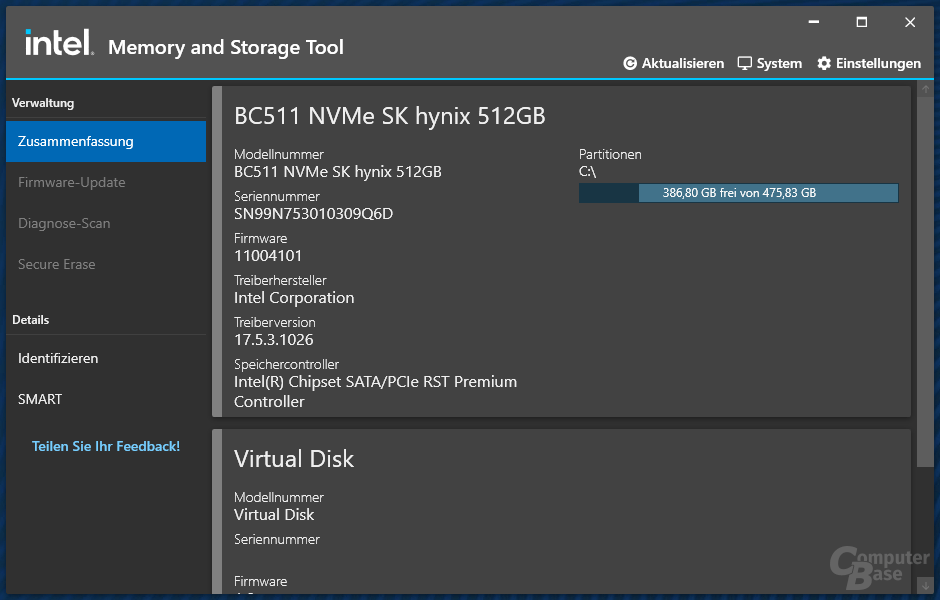Click the Partitionen label

point(610,155)
